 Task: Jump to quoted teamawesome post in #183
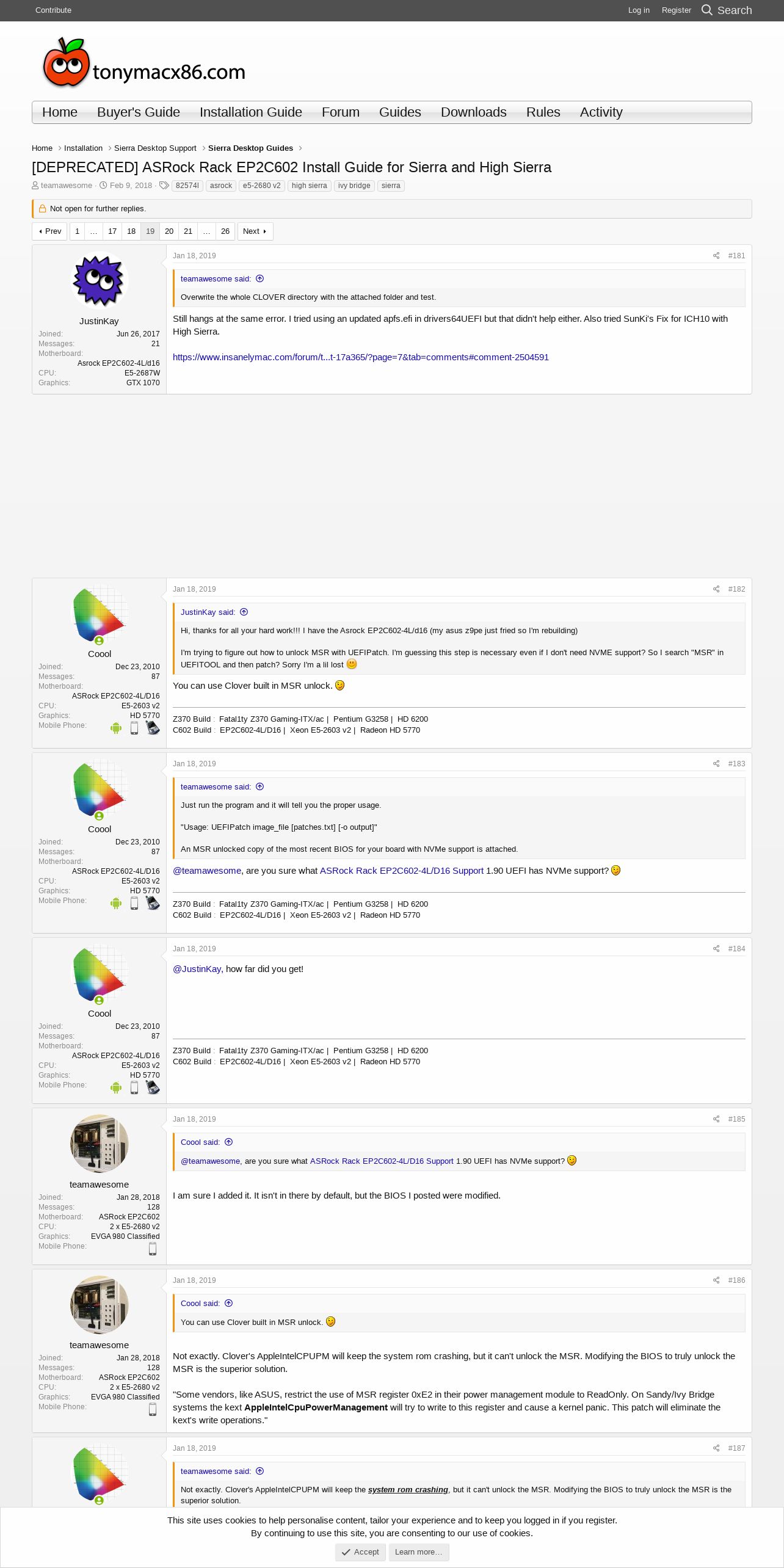[x=260, y=786]
